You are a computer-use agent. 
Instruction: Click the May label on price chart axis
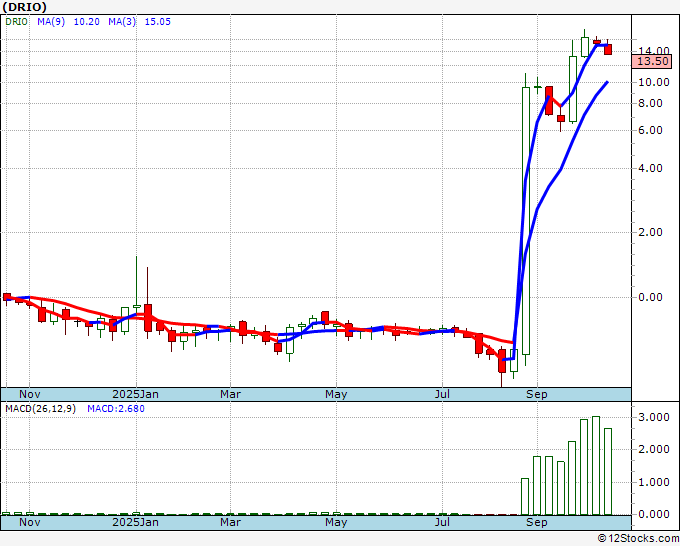336,394
